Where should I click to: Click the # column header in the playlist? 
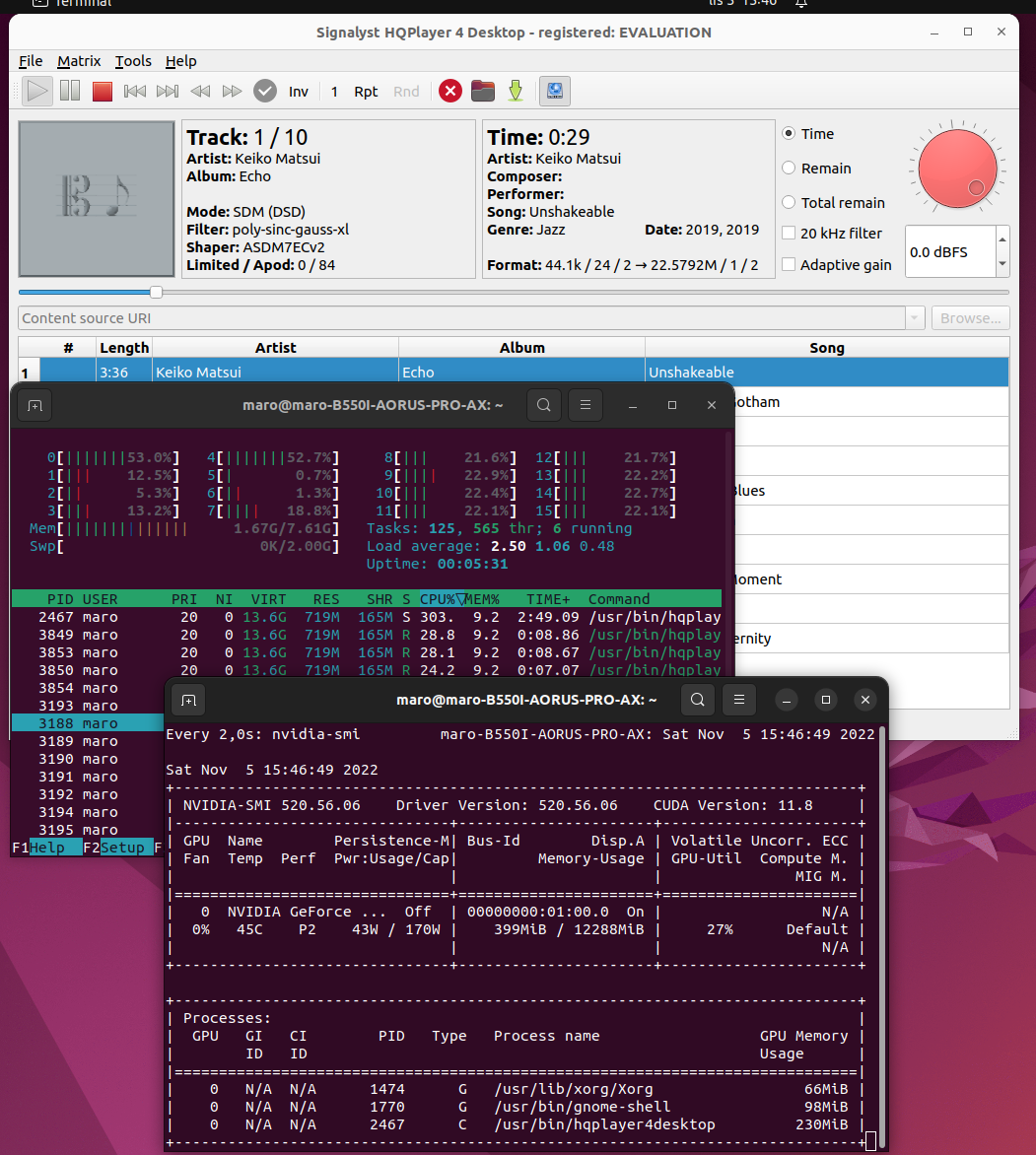click(x=69, y=348)
